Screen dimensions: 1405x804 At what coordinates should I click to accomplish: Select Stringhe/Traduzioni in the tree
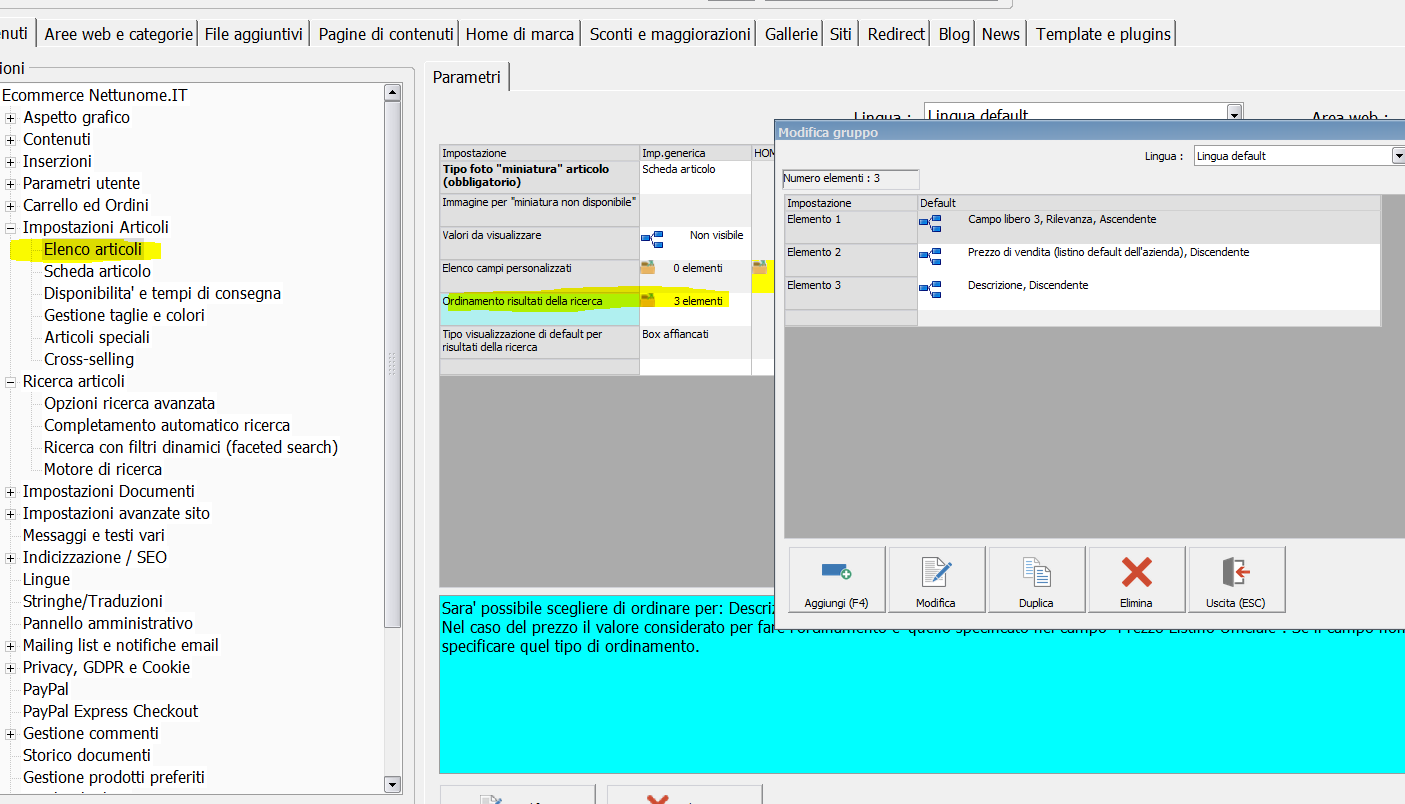tap(93, 602)
